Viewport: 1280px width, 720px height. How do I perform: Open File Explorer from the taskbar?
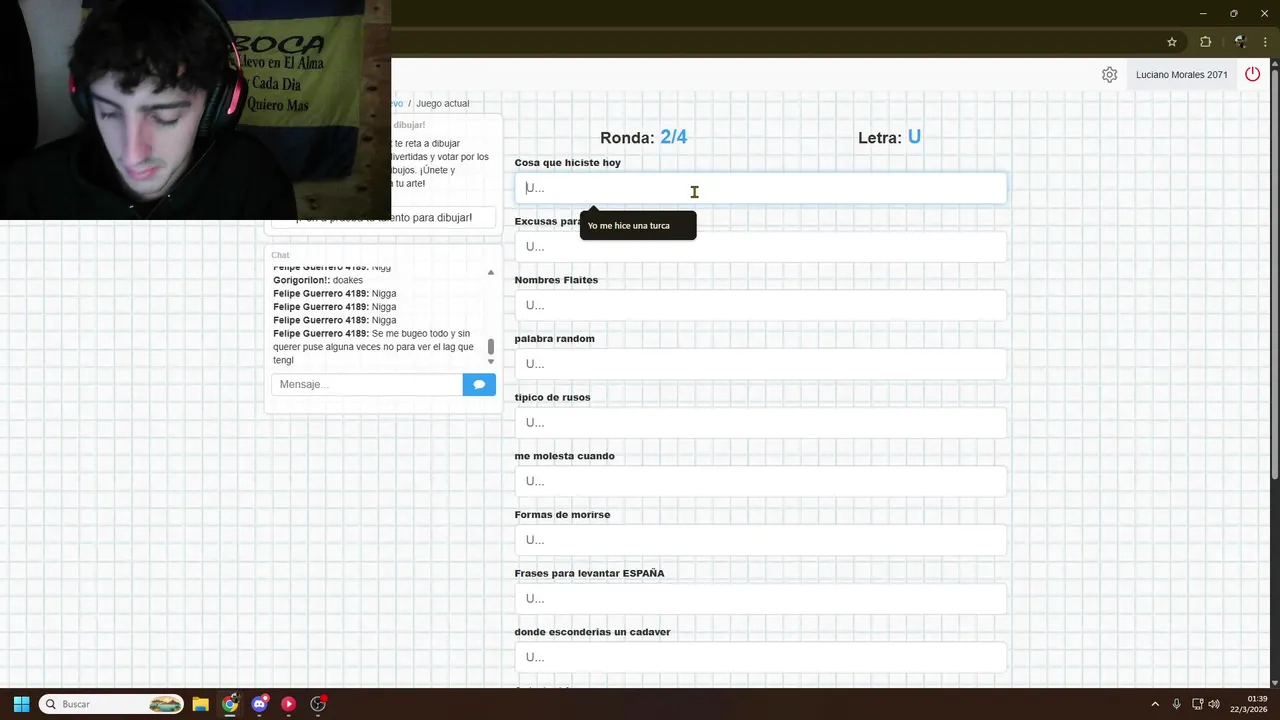click(200, 704)
